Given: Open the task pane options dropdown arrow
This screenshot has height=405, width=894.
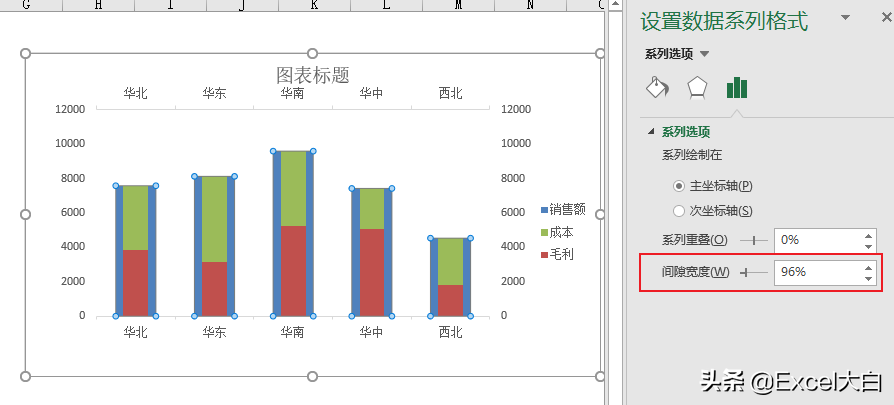Looking at the screenshot, I should coord(845,18).
